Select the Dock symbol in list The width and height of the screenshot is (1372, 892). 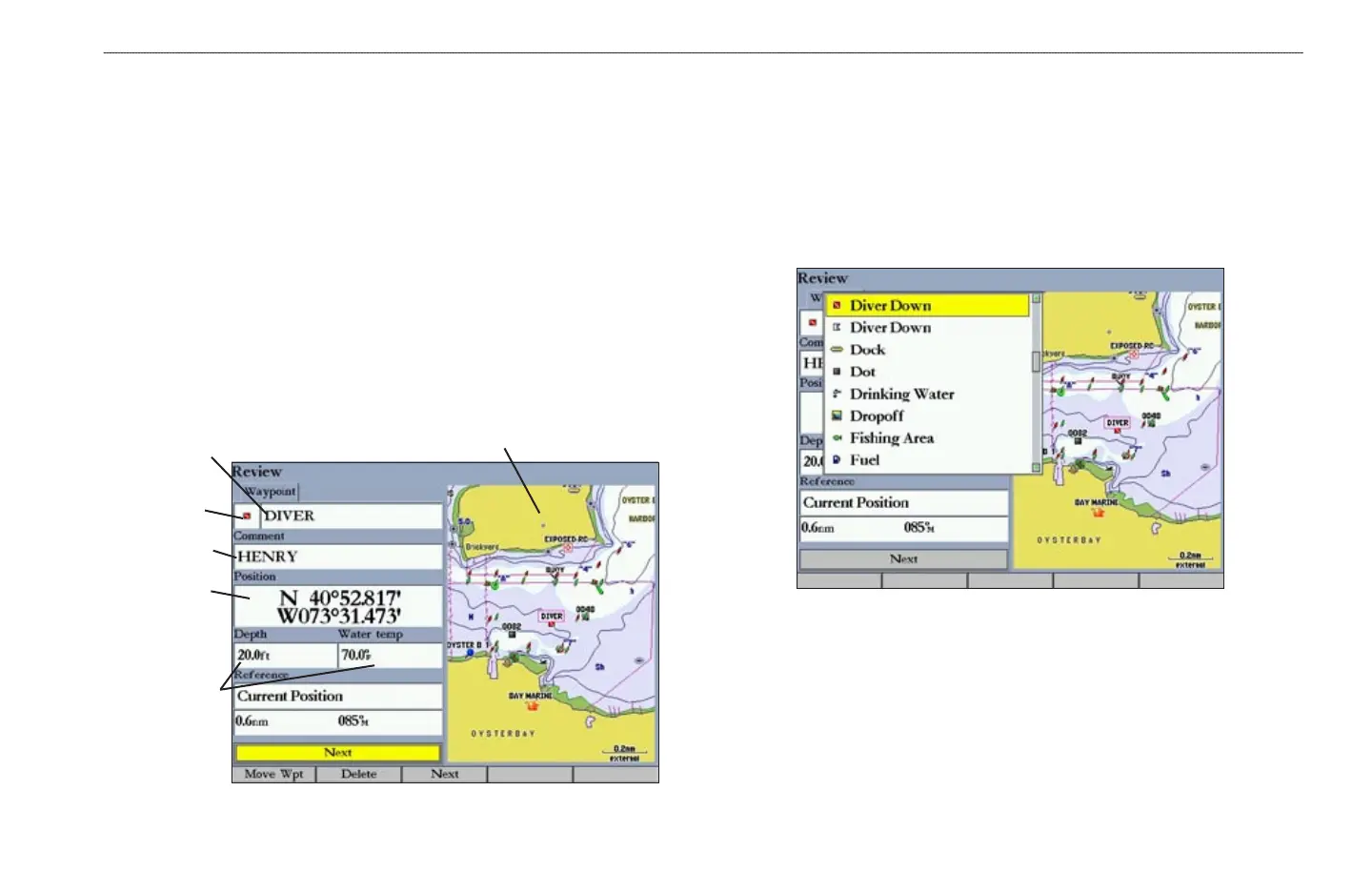pos(867,350)
